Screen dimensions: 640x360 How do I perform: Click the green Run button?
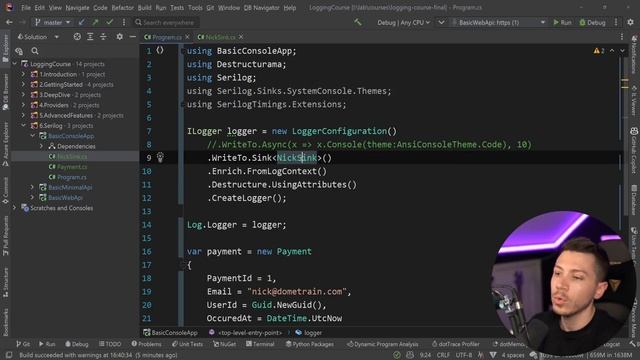pyautogui.click(x=562, y=22)
